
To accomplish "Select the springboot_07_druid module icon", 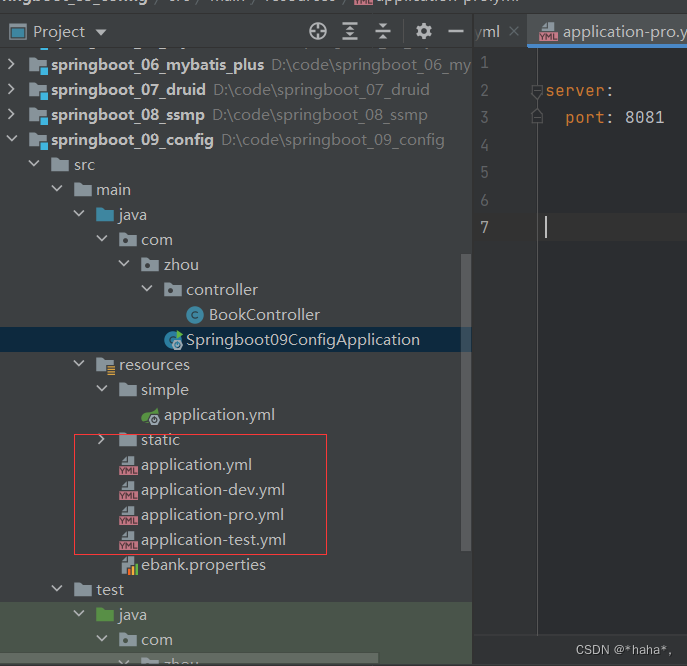I will [x=38, y=91].
